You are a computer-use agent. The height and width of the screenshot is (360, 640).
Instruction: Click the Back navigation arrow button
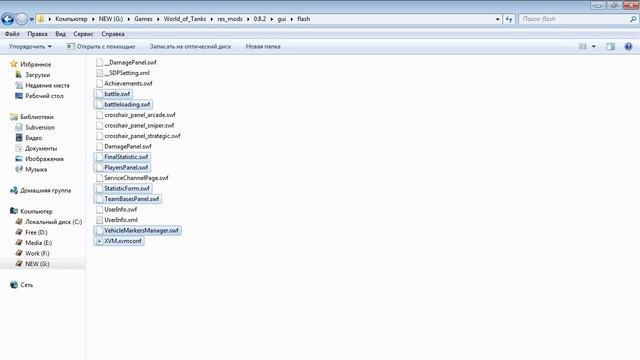point(7,19)
